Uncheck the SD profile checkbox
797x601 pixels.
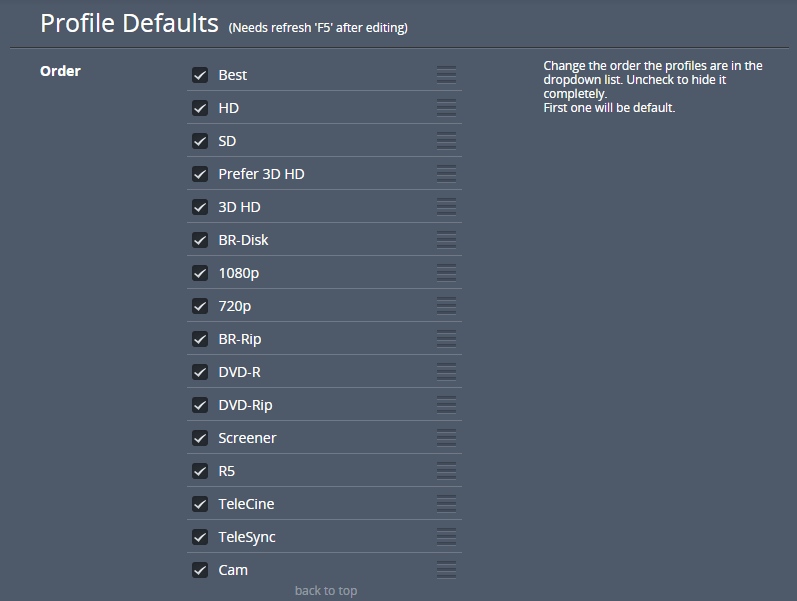tap(200, 141)
